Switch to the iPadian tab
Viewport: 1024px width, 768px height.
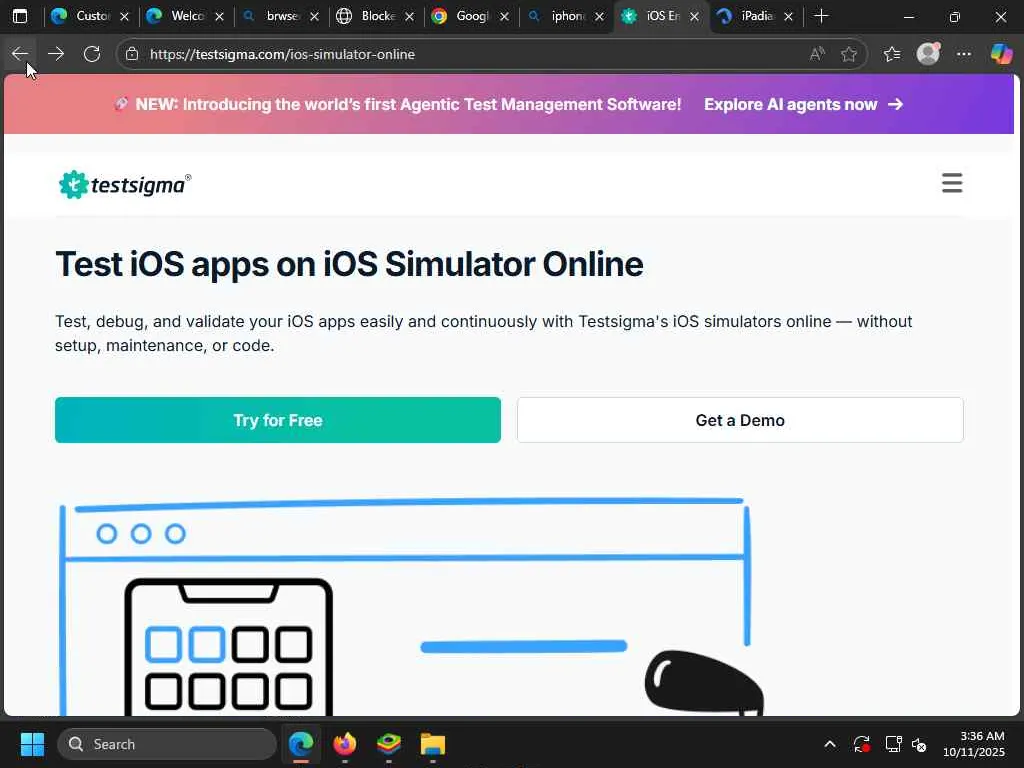pyautogui.click(x=746, y=16)
